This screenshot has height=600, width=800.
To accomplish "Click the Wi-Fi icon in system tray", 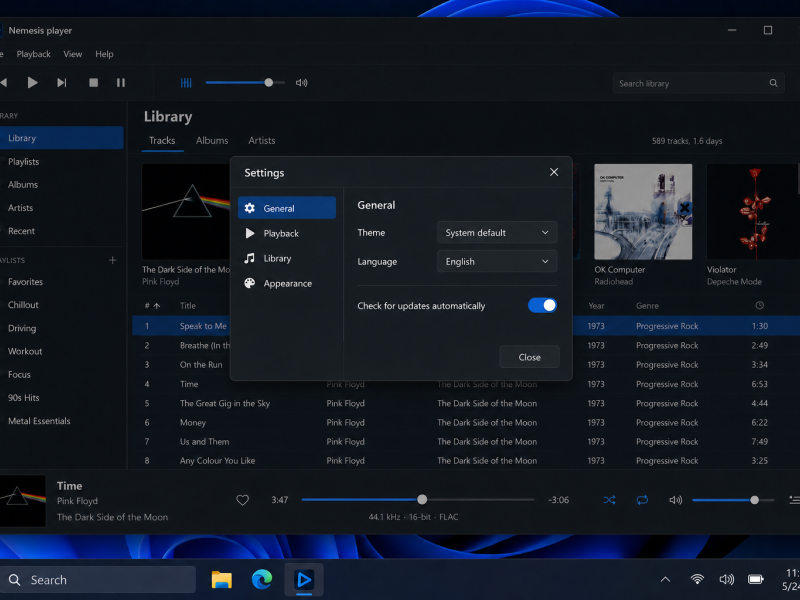I will tap(697, 579).
